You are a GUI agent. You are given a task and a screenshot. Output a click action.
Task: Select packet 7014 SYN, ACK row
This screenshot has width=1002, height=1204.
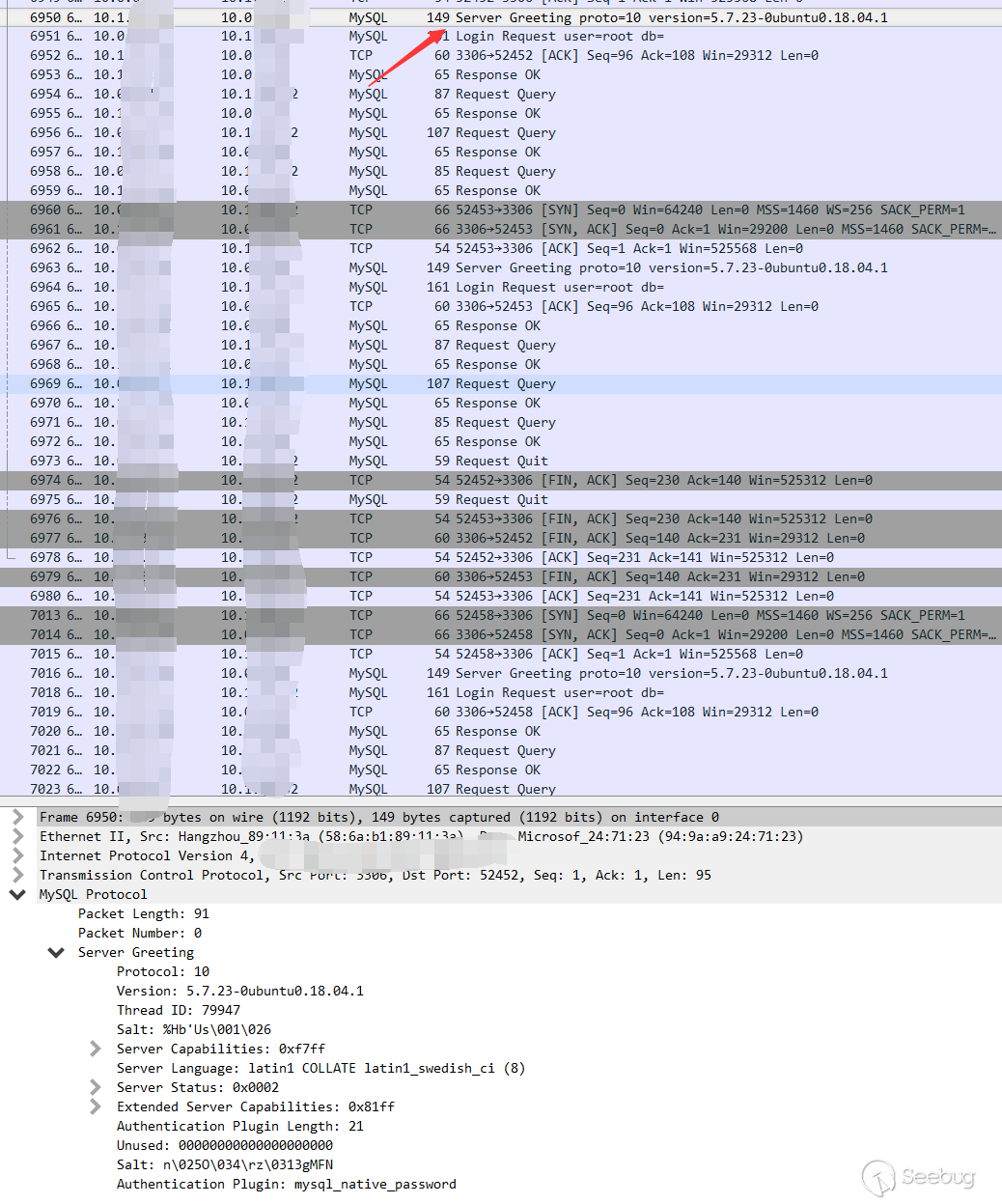point(501,635)
